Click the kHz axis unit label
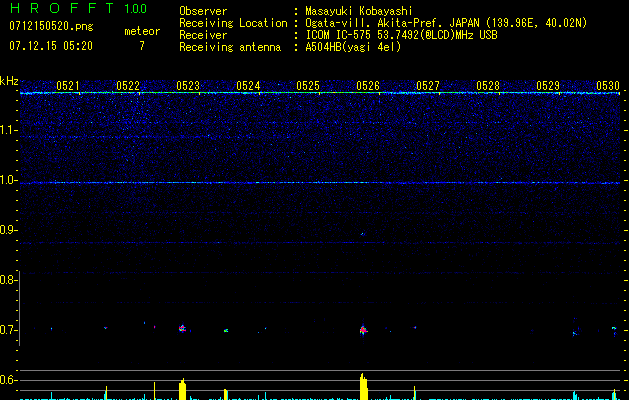This screenshot has width=629, height=400. [x=9, y=81]
